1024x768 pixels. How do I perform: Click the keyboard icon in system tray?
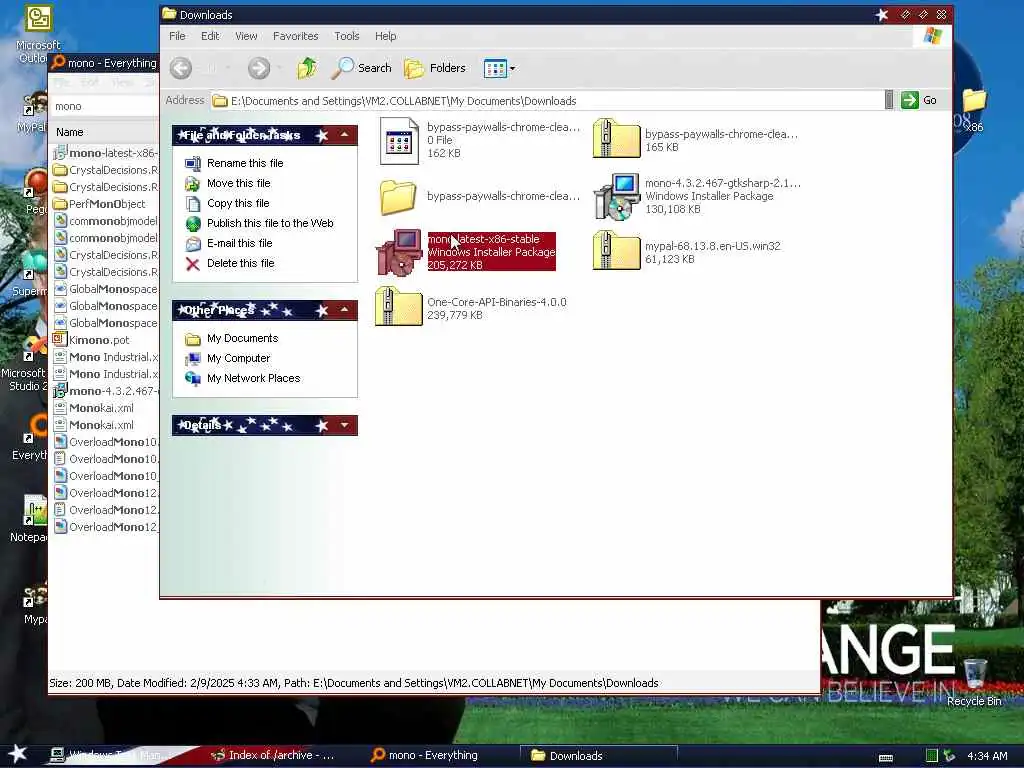pyautogui.click(x=886, y=757)
